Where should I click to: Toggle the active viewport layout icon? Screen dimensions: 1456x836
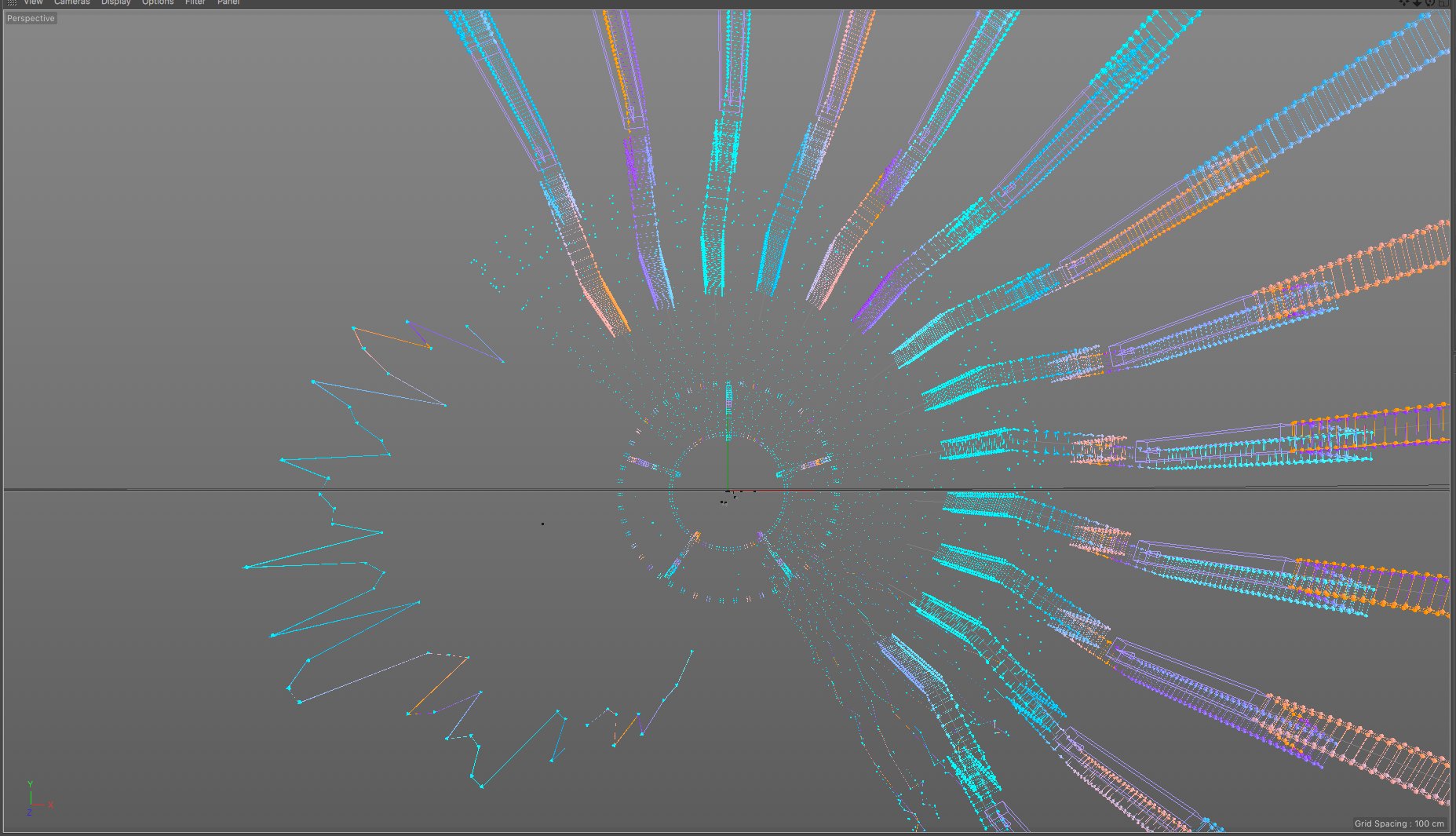1443,2
